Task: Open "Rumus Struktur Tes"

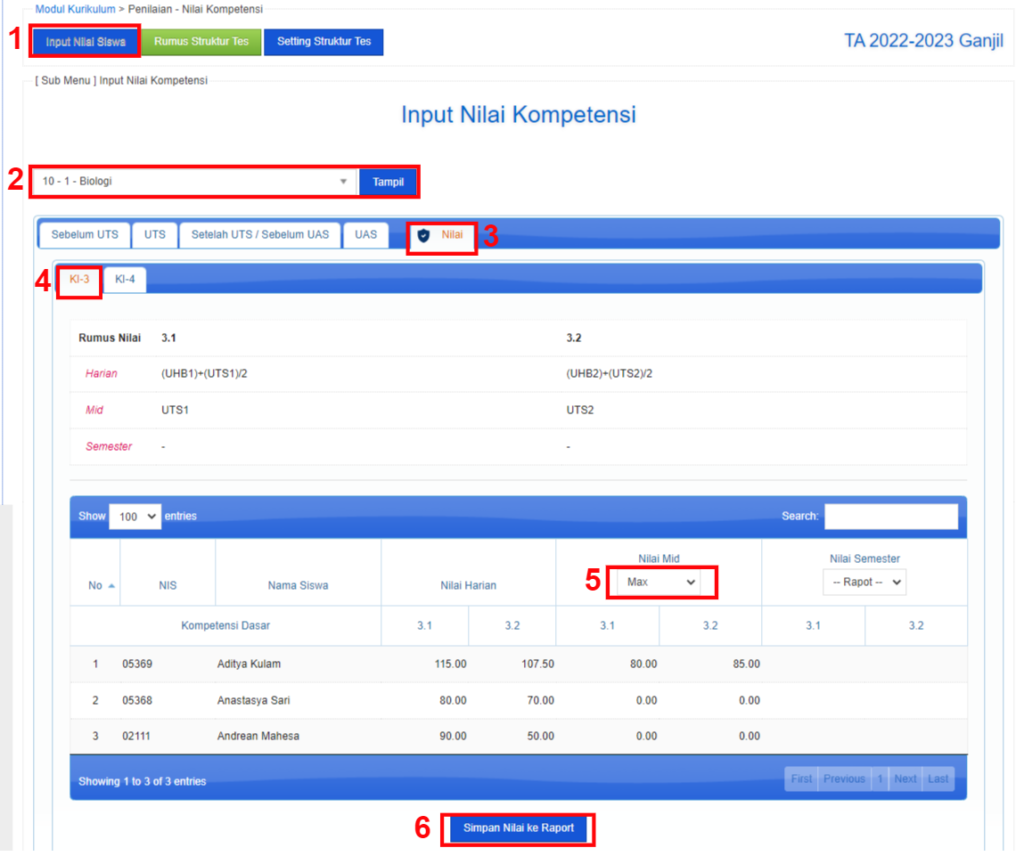Action: pos(201,42)
